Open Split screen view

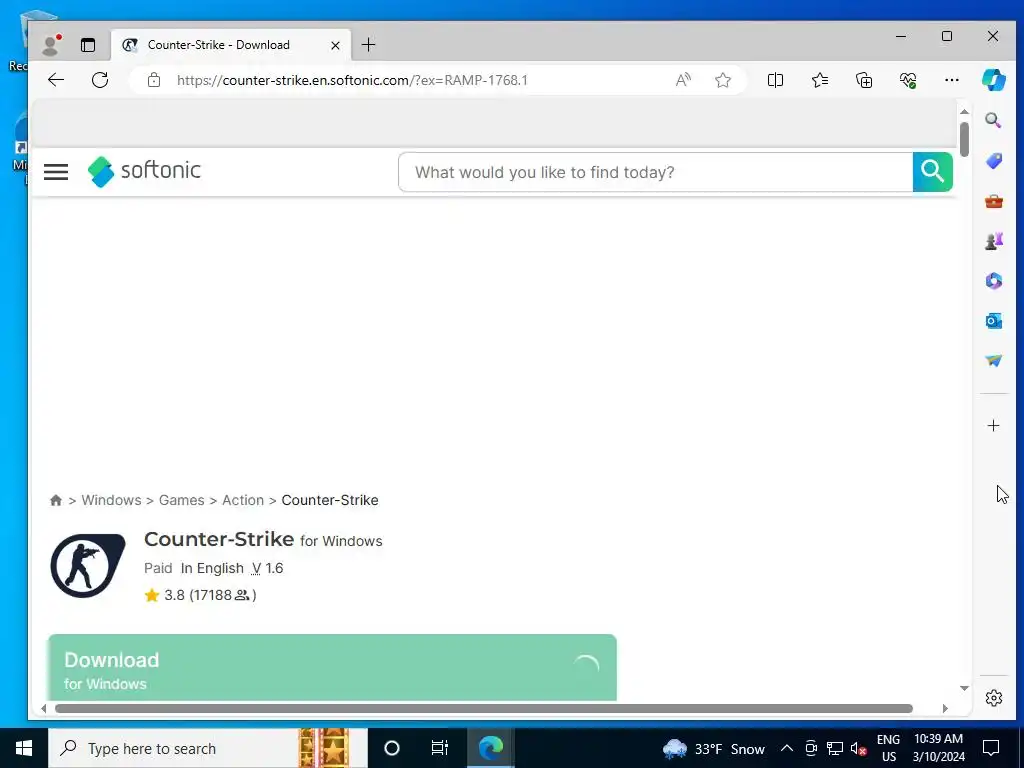pos(775,80)
